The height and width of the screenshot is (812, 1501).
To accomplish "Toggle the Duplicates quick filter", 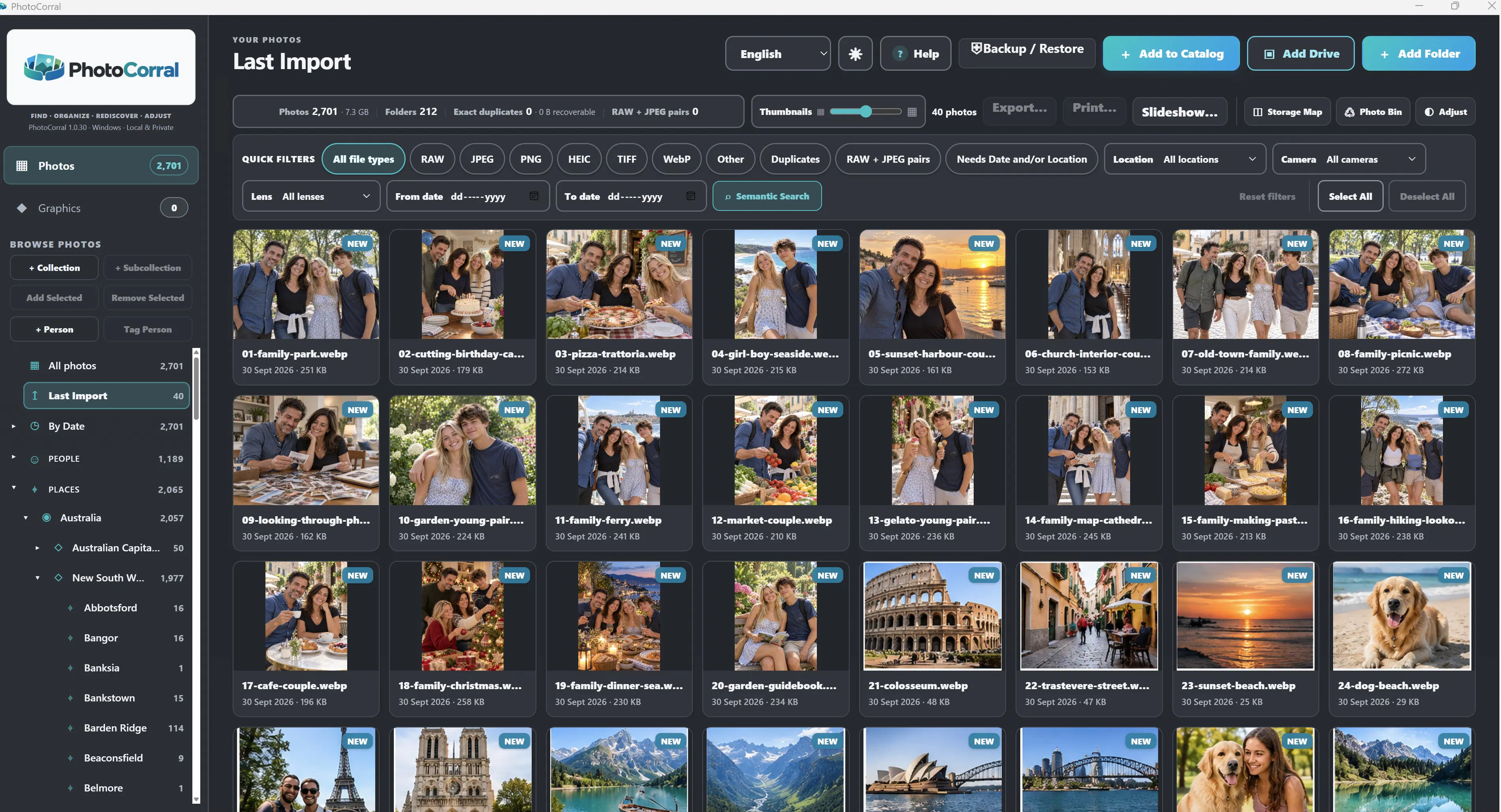I will point(795,159).
